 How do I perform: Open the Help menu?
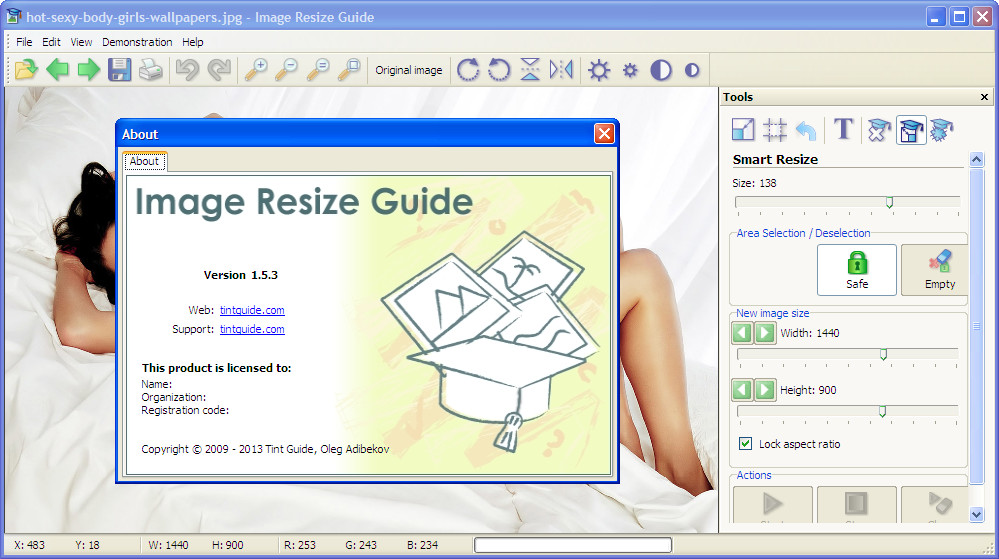pyautogui.click(x=192, y=42)
